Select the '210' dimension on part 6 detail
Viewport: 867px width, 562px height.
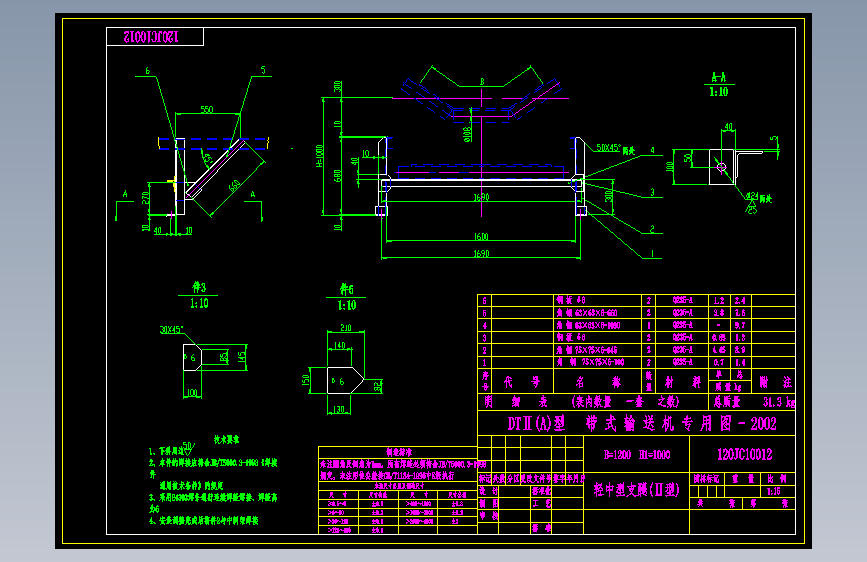coord(346,328)
